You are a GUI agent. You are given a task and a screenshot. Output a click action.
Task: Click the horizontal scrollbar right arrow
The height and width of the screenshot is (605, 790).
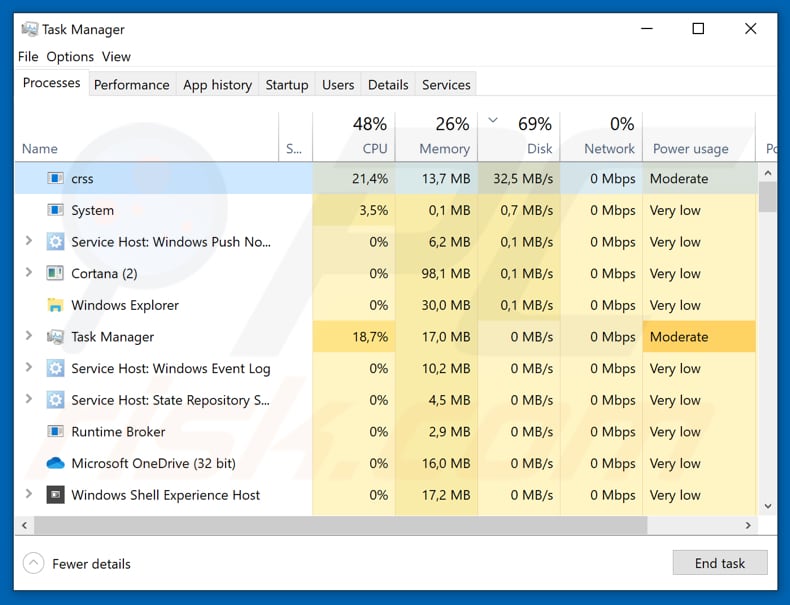748,525
